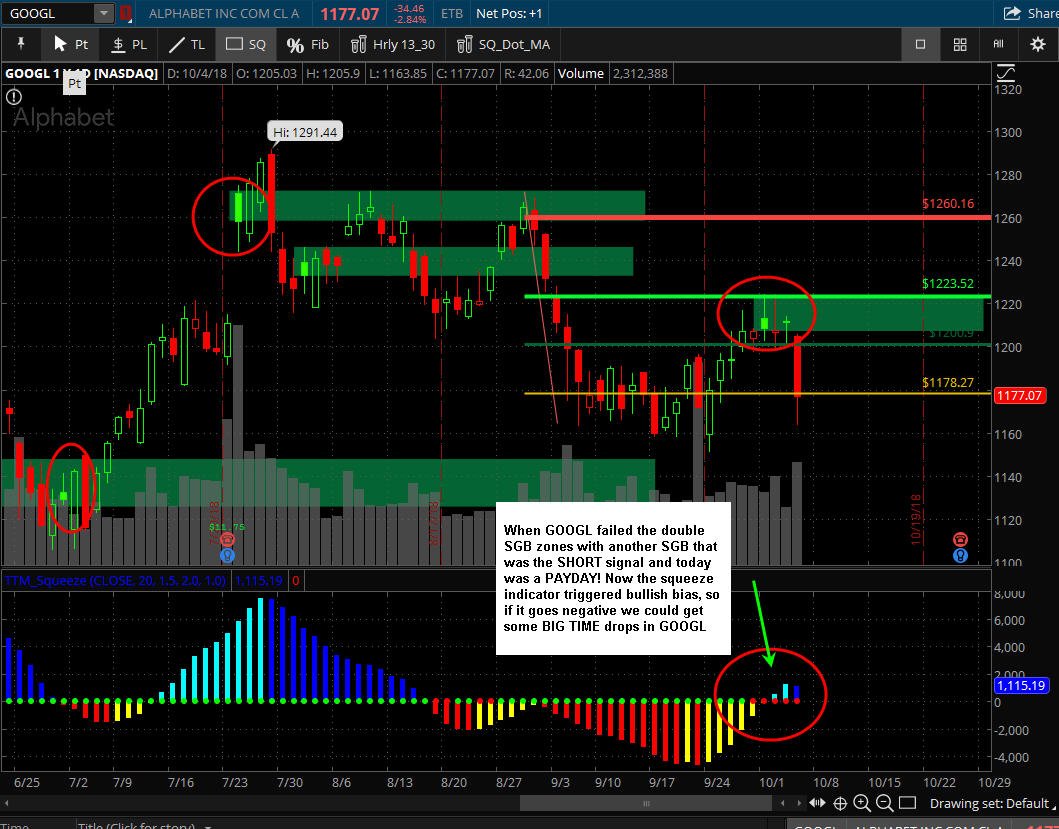The height and width of the screenshot is (829, 1059).
Task: Click the GOOGL symbol entry field
Action: [x=48, y=13]
